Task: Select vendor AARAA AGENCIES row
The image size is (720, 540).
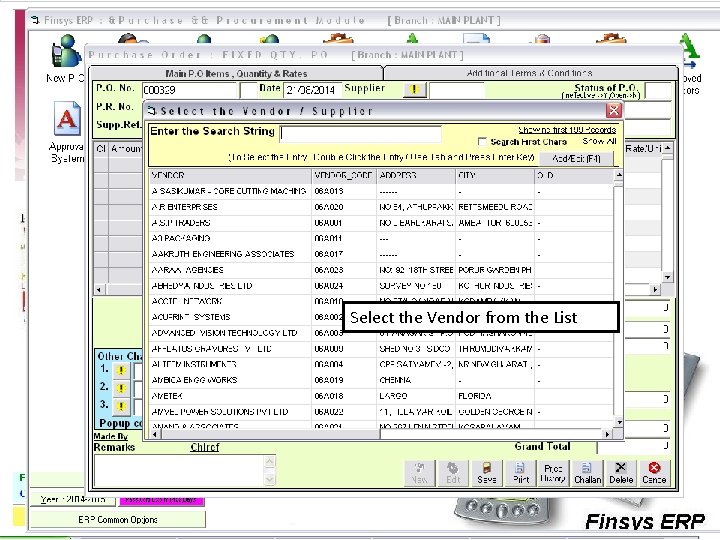Action: pyautogui.click(x=381, y=270)
